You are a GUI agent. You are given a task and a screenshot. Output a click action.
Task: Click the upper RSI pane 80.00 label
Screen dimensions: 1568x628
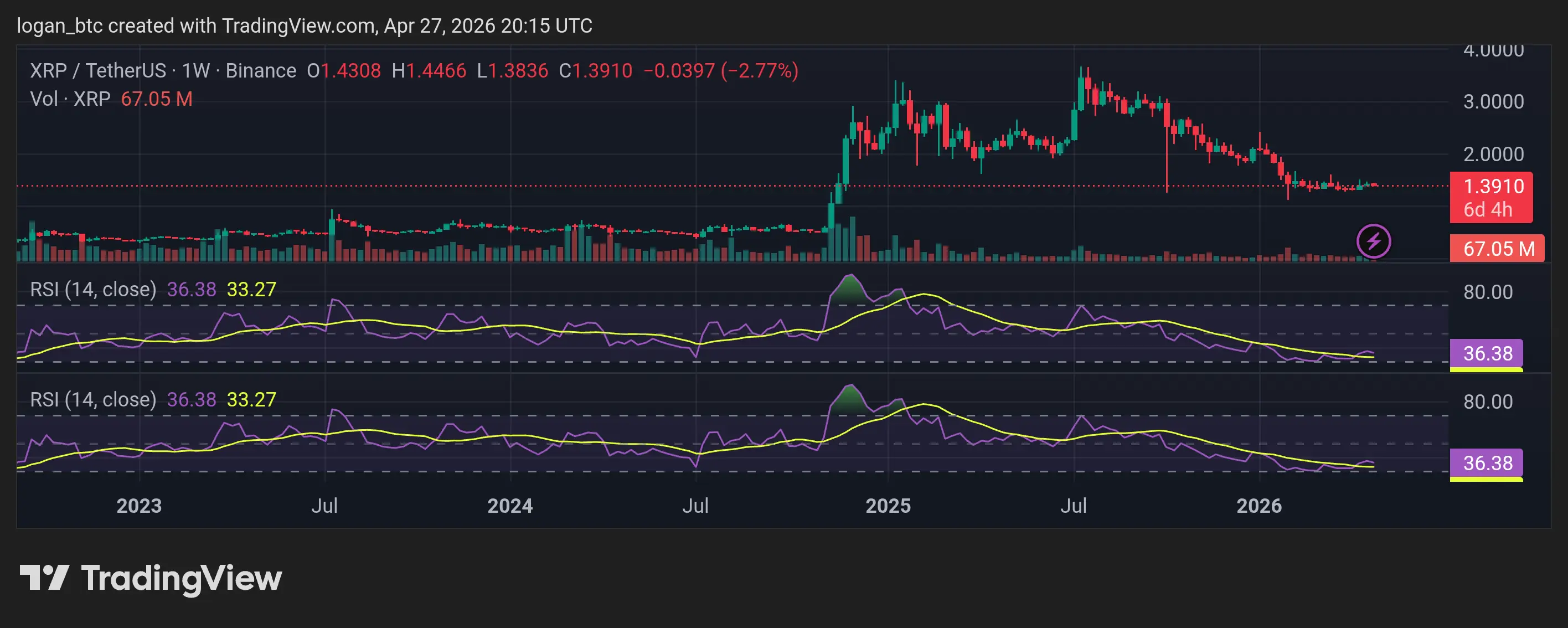pos(1488,292)
